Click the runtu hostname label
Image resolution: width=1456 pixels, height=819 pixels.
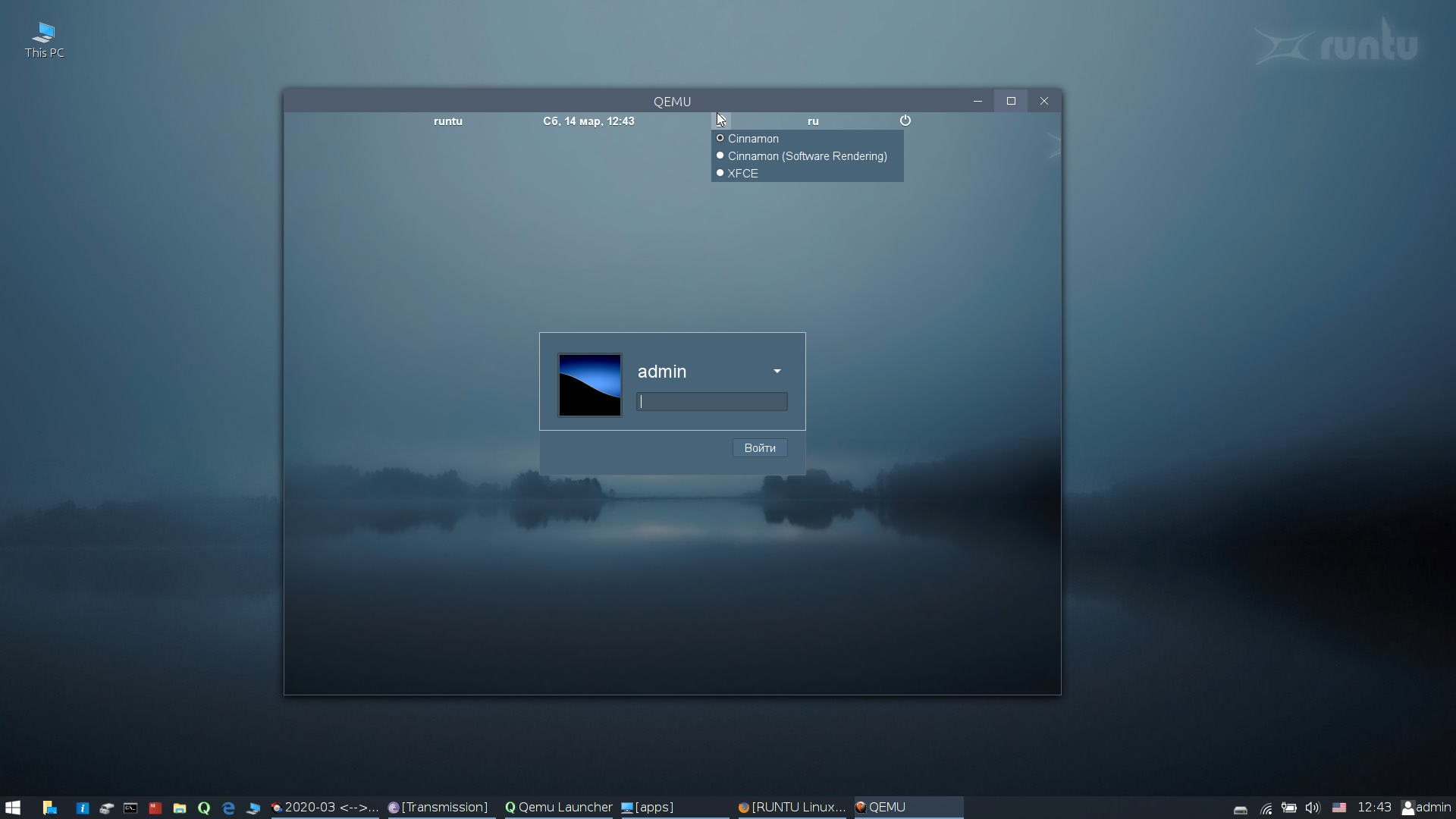tap(448, 121)
